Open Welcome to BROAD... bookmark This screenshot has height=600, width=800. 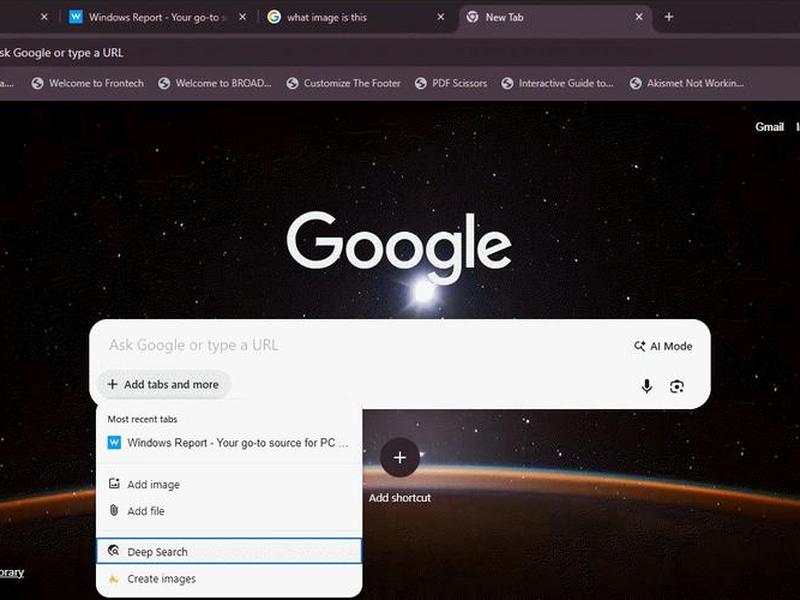click(215, 83)
